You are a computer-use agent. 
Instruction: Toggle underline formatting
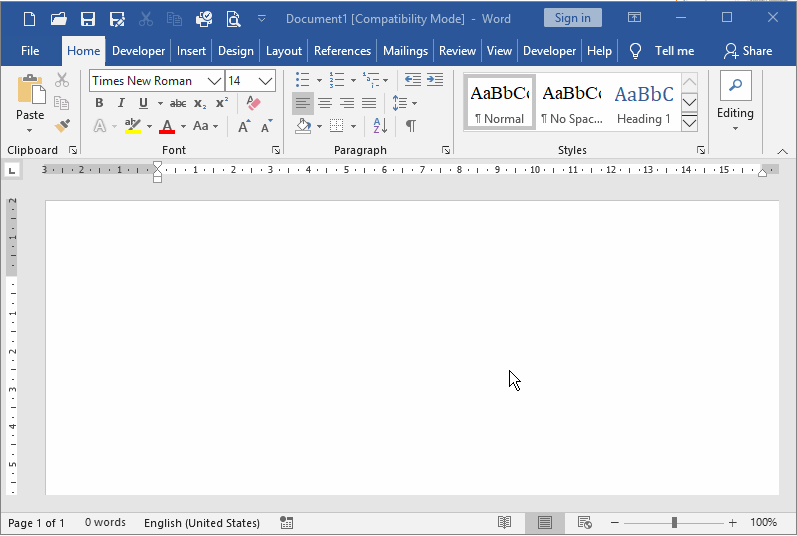(x=143, y=103)
